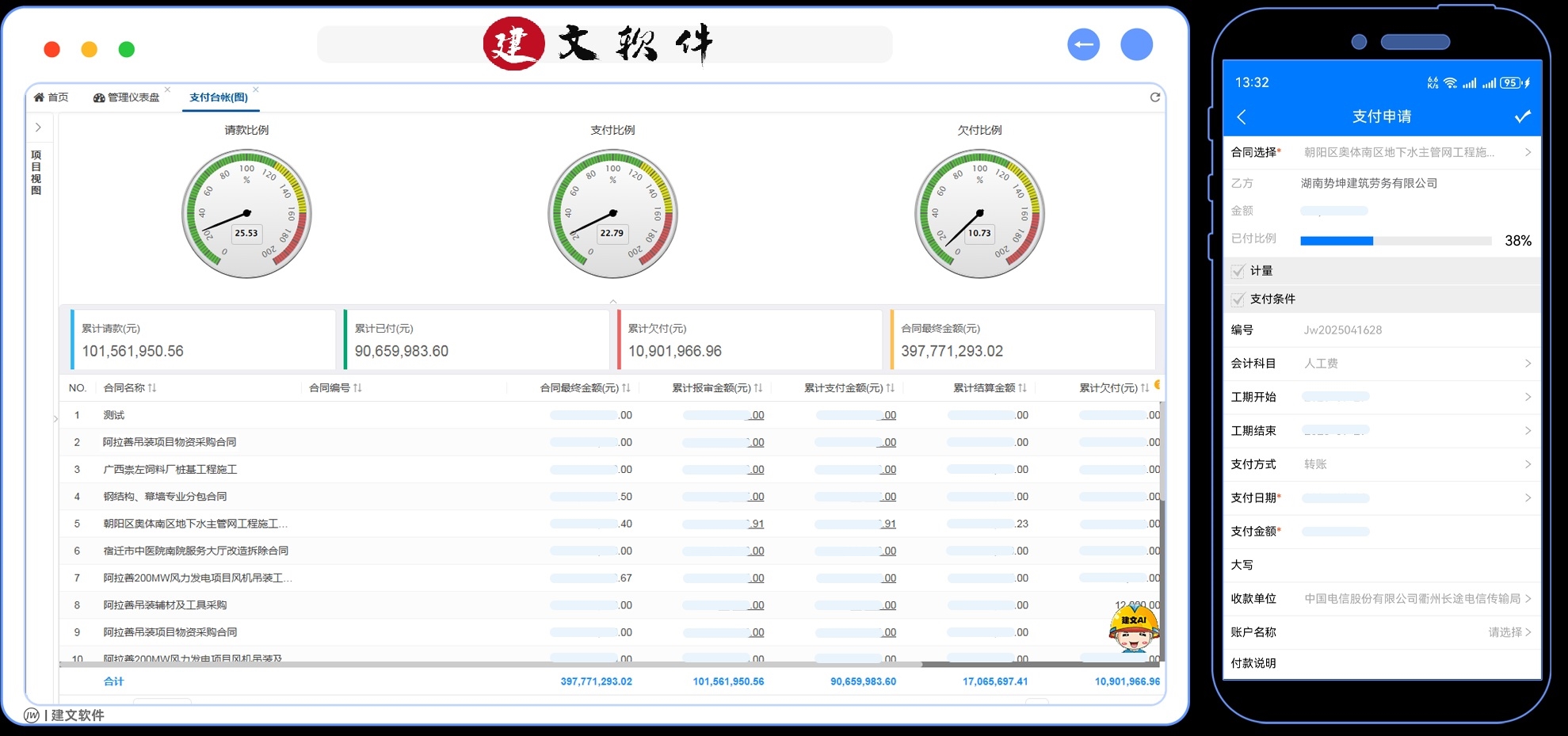Click the home icon on 首页 tab
This screenshot has width=1568, height=736.
39,97
